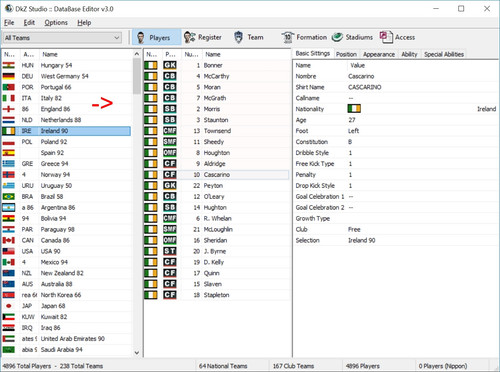Select the New Zealand 82 team row

(x=67, y=273)
